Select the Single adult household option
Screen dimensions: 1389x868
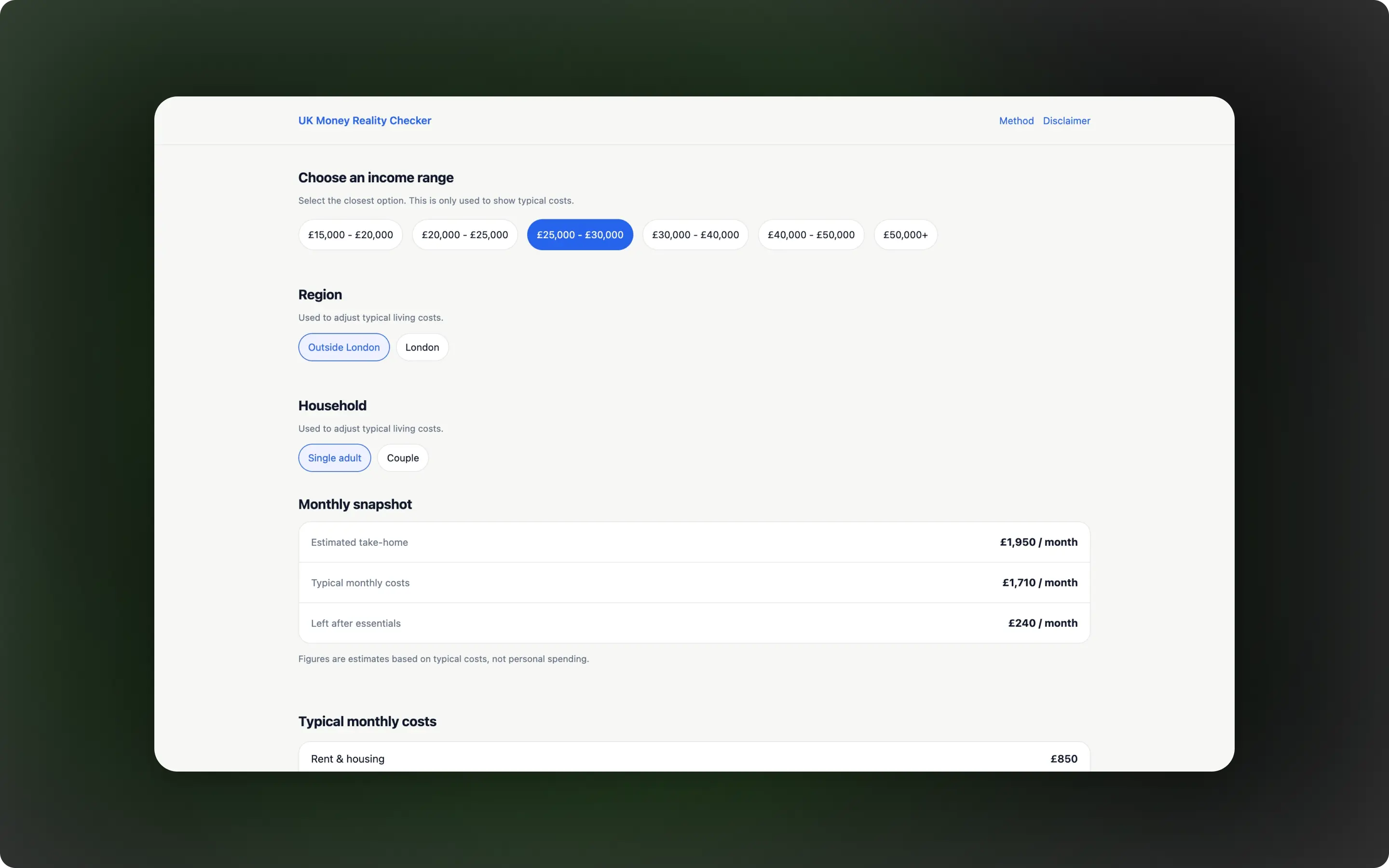pyautogui.click(x=335, y=458)
